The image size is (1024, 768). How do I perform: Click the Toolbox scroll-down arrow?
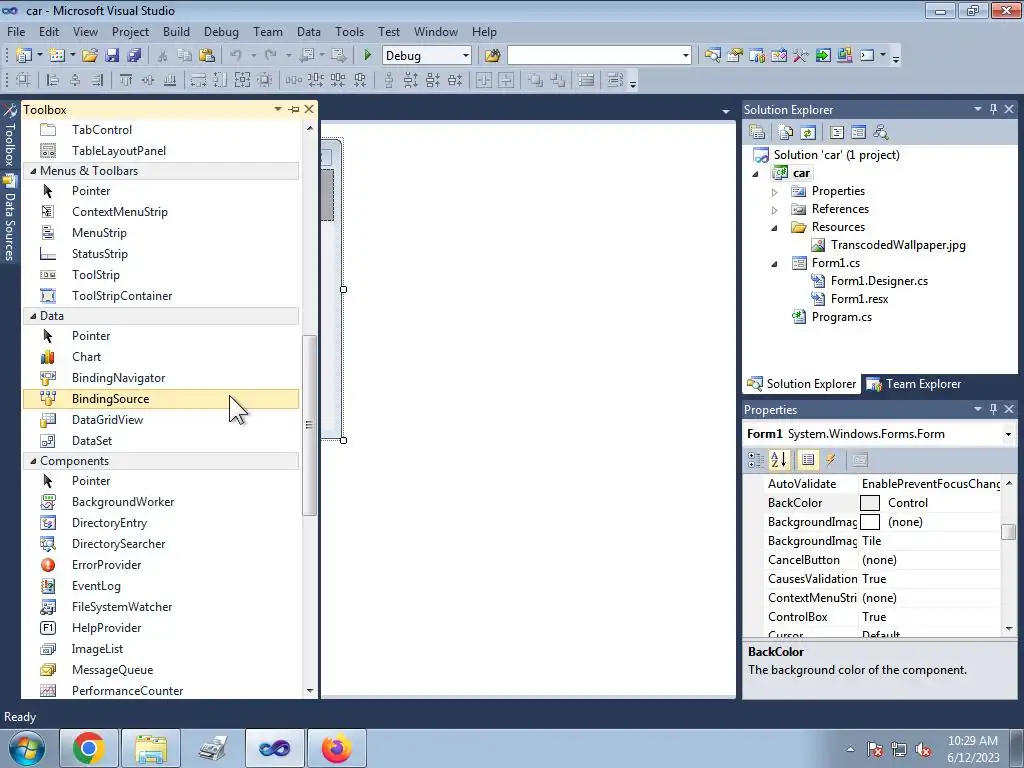pos(310,691)
